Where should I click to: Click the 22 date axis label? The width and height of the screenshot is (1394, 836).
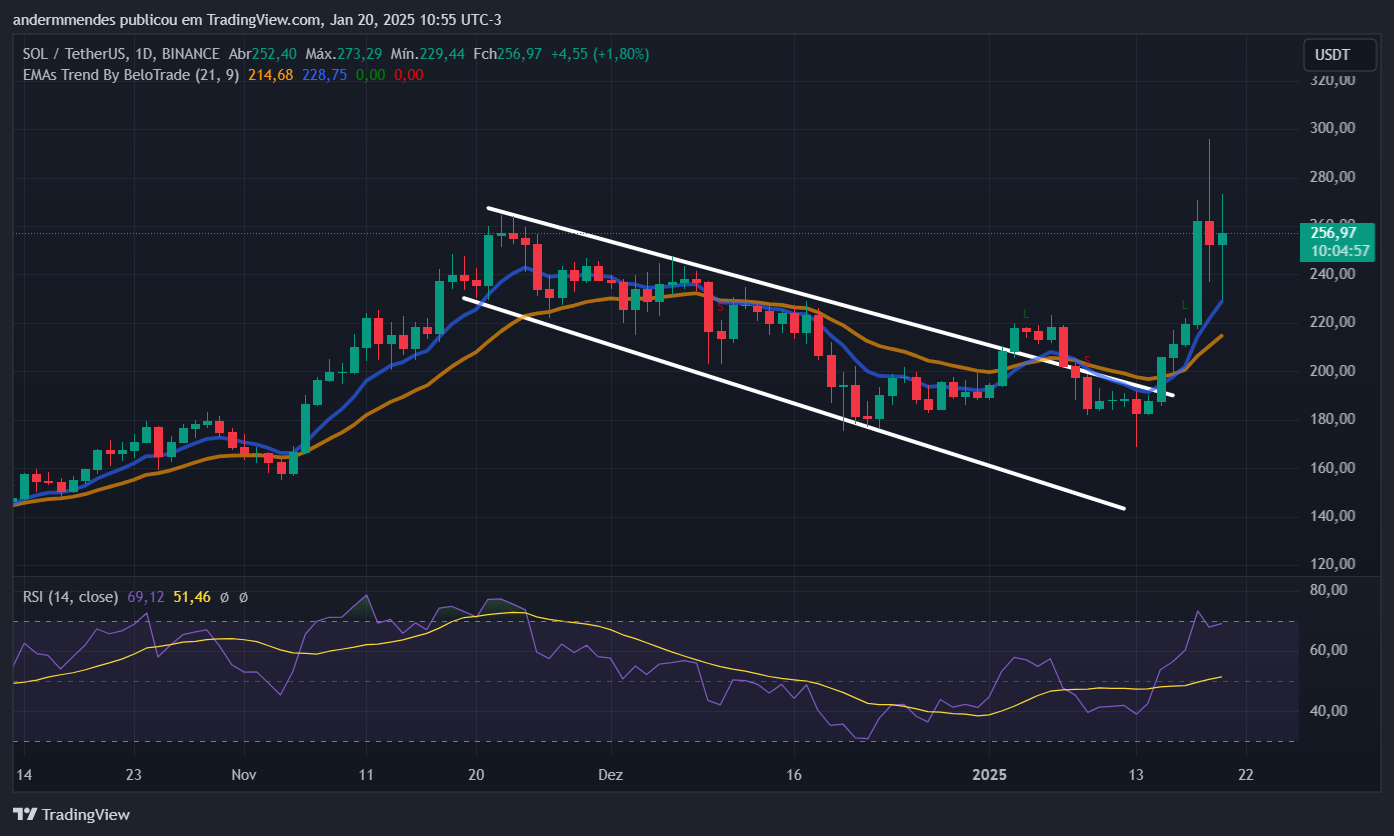pos(1245,775)
